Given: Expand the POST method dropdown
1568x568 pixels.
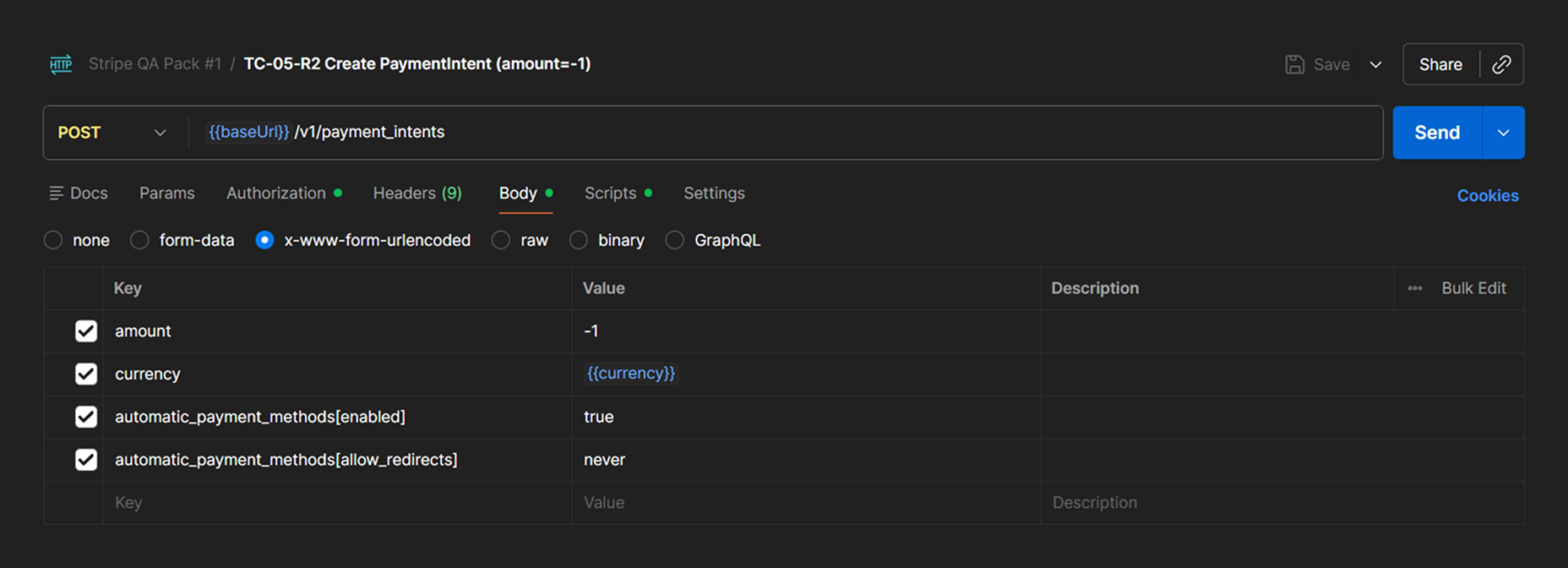Looking at the screenshot, I should [x=112, y=133].
